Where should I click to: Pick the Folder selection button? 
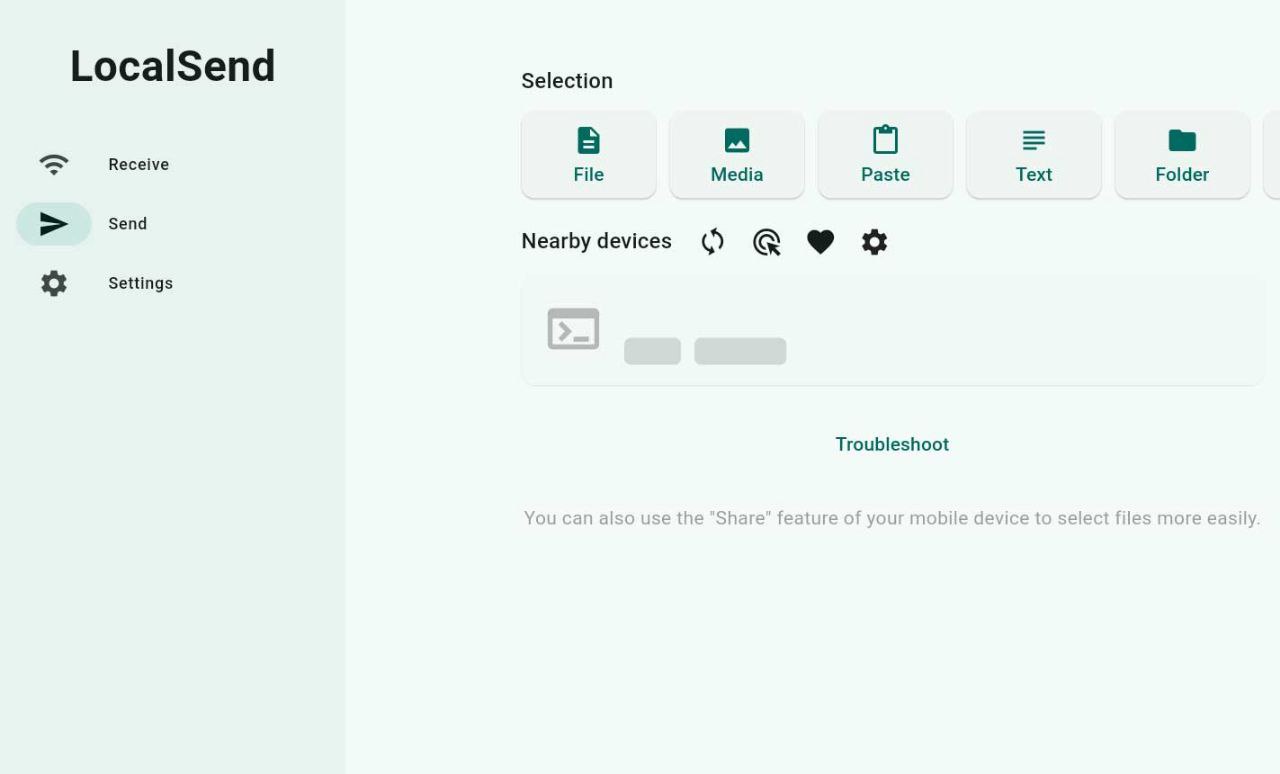1182,155
